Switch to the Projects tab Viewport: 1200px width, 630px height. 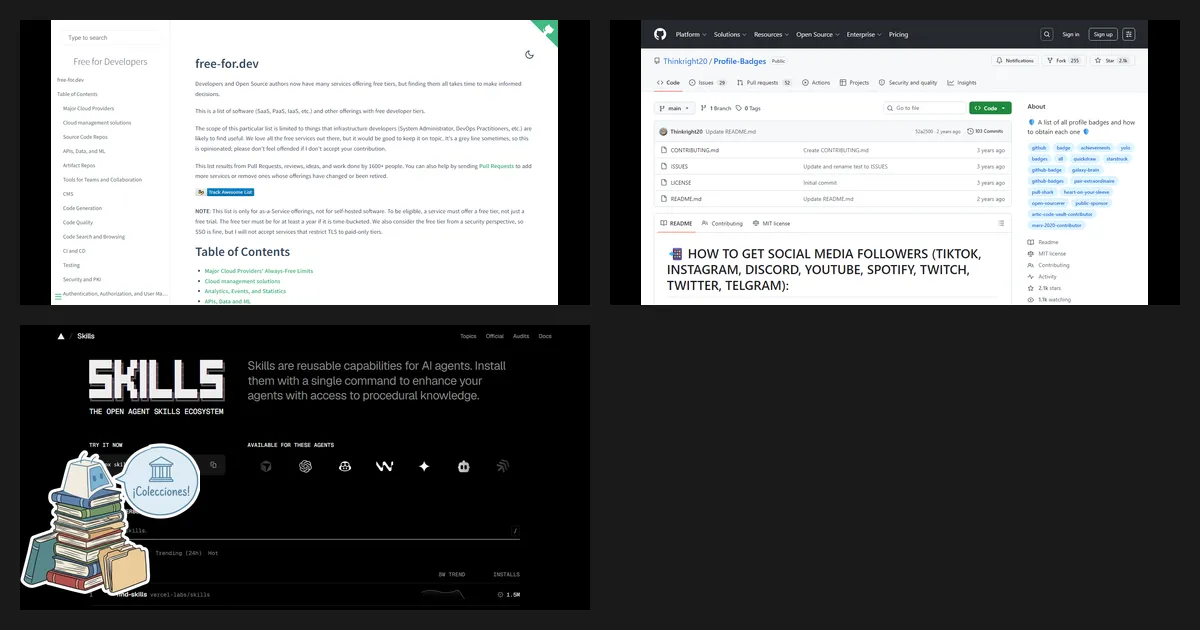pos(855,83)
